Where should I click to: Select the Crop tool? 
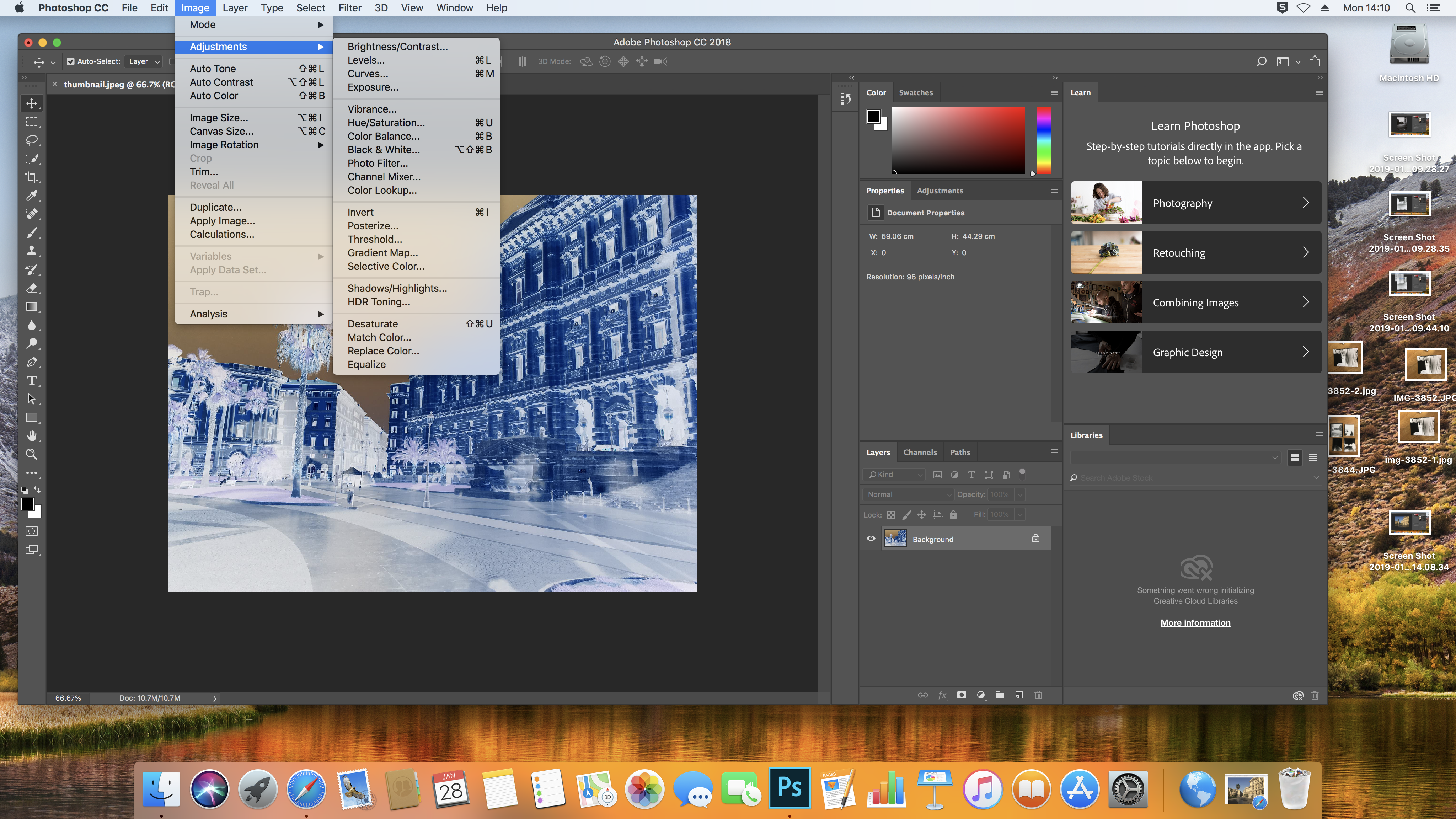(x=32, y=177)
